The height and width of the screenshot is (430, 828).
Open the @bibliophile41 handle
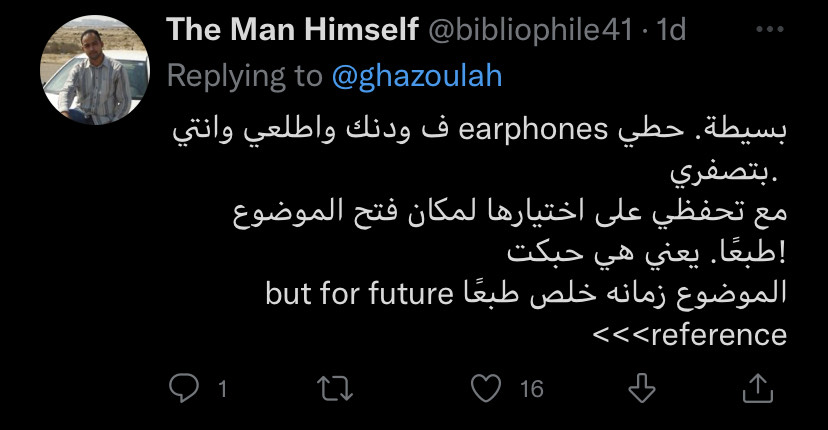pos(530,30)
